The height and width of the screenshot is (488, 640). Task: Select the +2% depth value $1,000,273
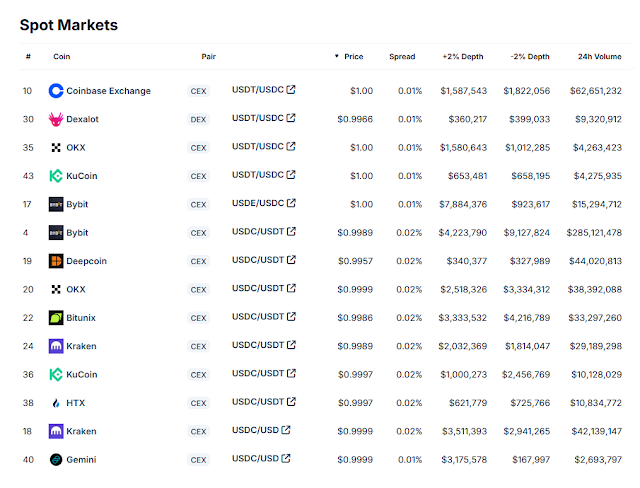(464, 375)
